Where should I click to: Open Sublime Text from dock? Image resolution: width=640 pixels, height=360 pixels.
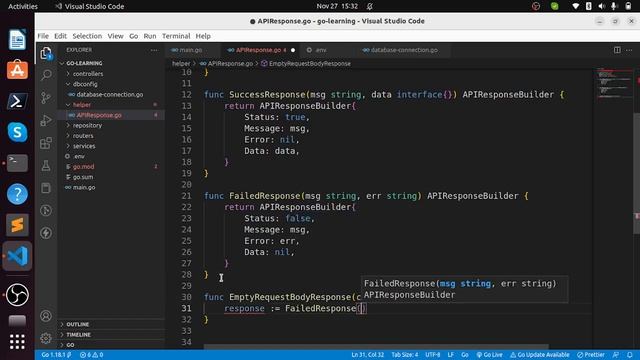(17, 224)
